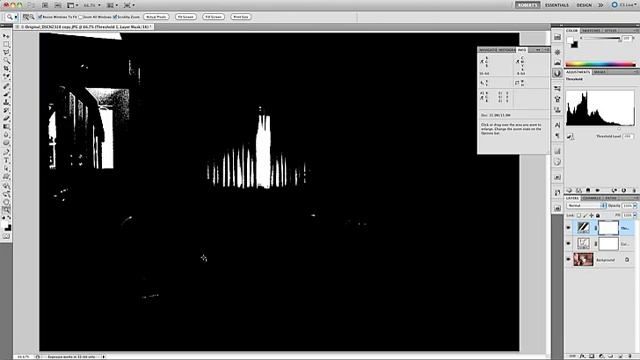Screen dimensions: 640x360
Task: Select the Original_DSCN copy.JPG document tab
Action: (x=84, y=27)
